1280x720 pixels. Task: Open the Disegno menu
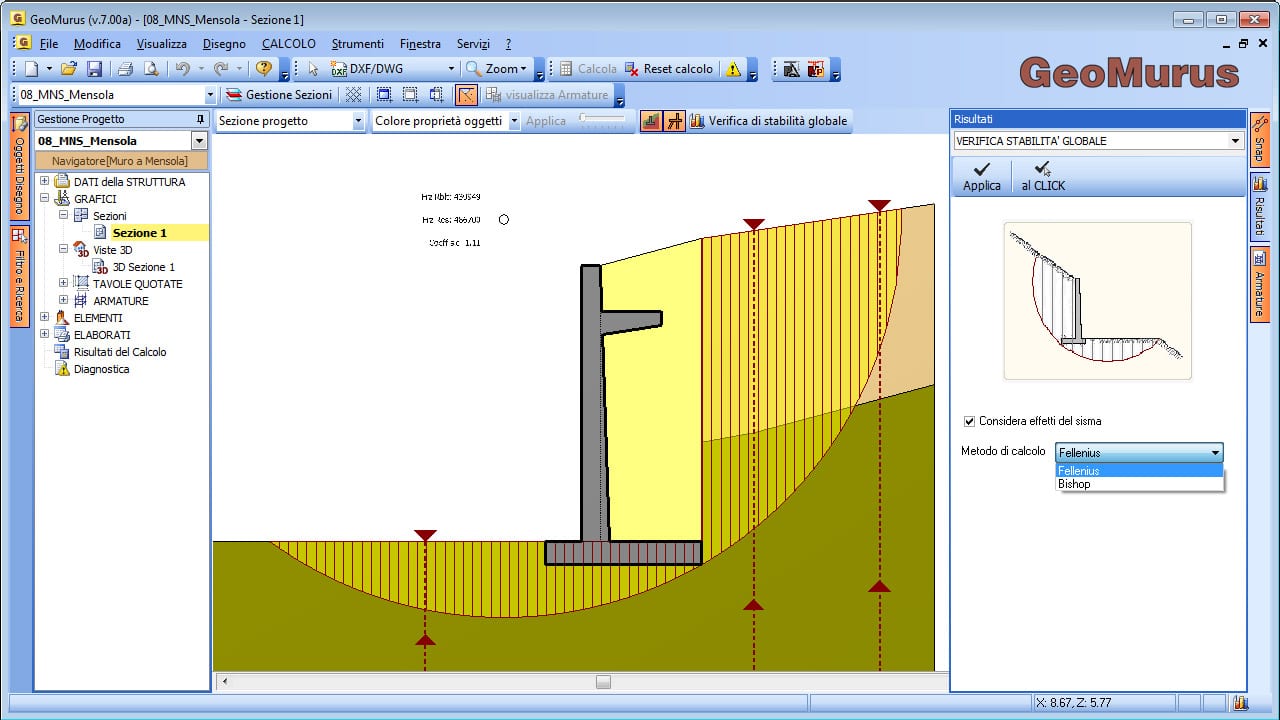(x=224, y=44)
